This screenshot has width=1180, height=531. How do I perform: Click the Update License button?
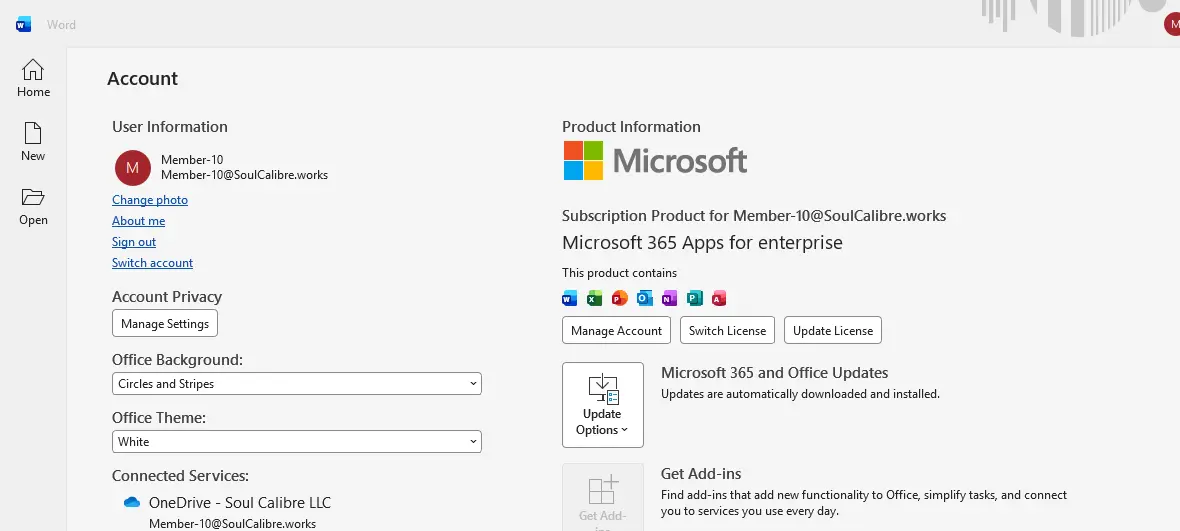click(x=832, y=330)
